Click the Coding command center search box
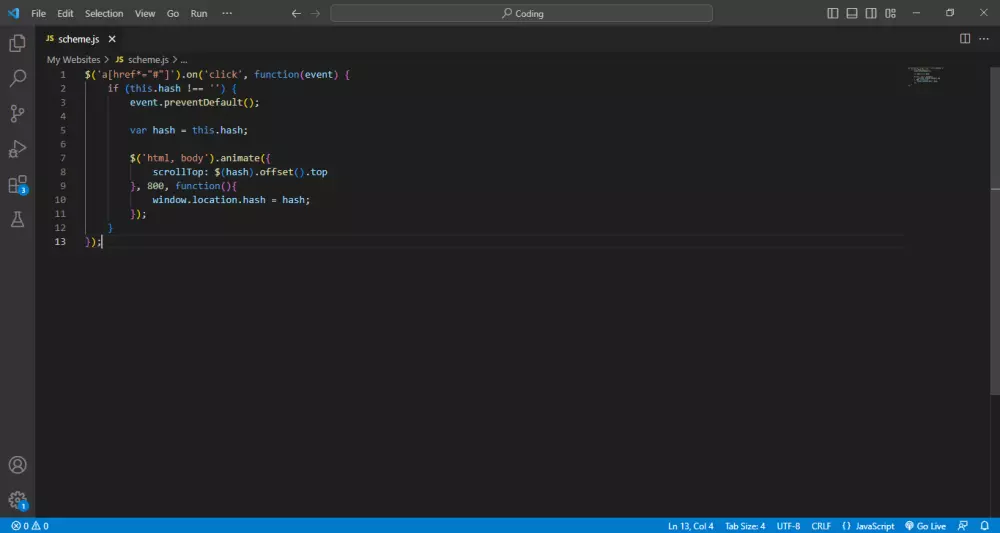Image resolution: width=1000 pixels, height=533 pixels. point(521,13)
